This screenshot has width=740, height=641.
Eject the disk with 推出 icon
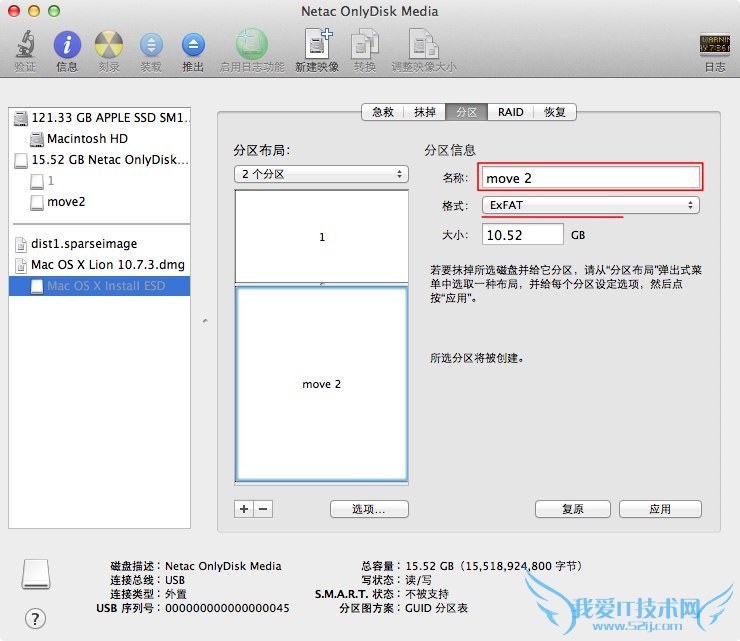pos(193,45)
